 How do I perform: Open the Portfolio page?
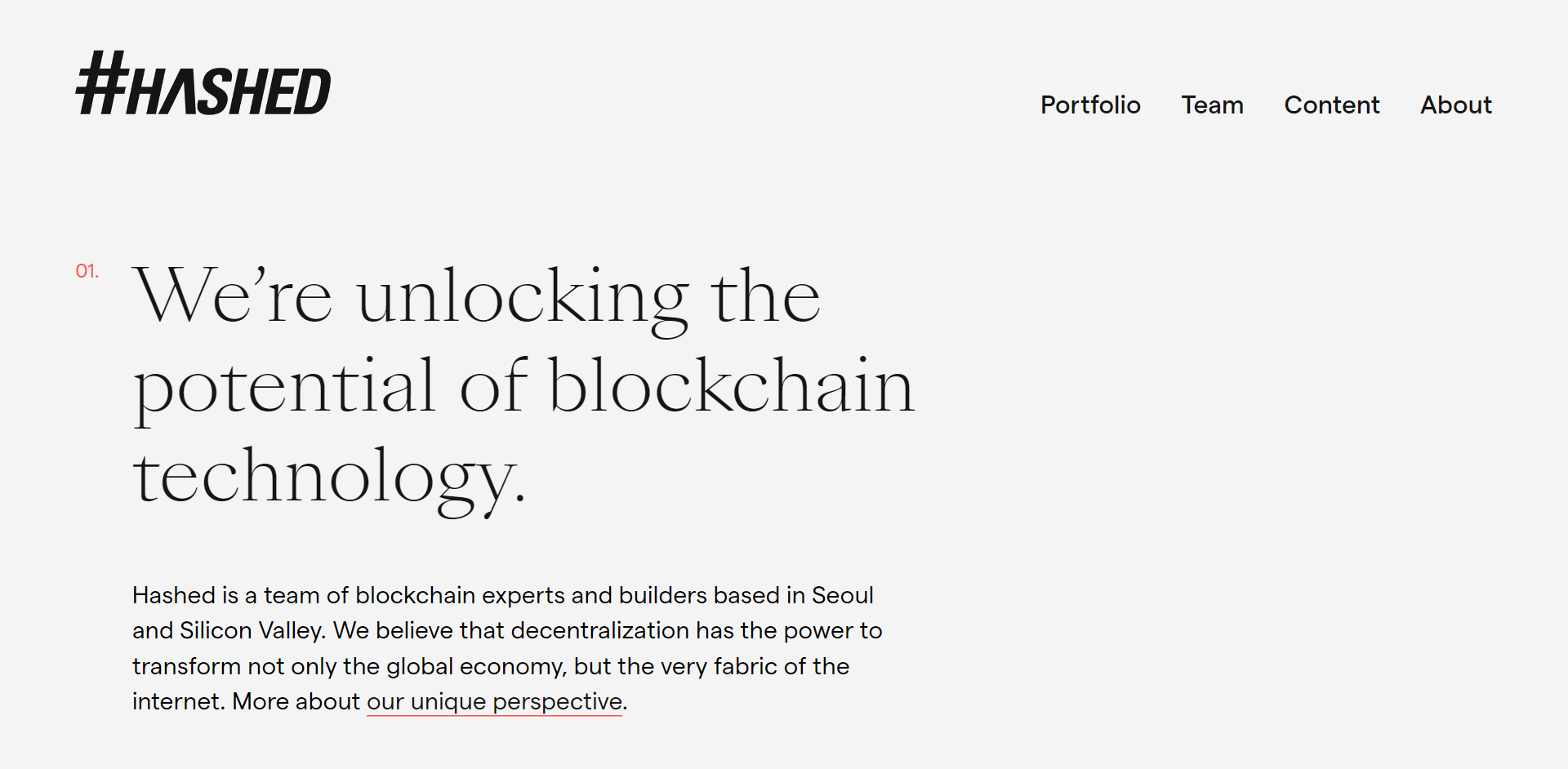pyautogui.click(x=1090, y=105)
